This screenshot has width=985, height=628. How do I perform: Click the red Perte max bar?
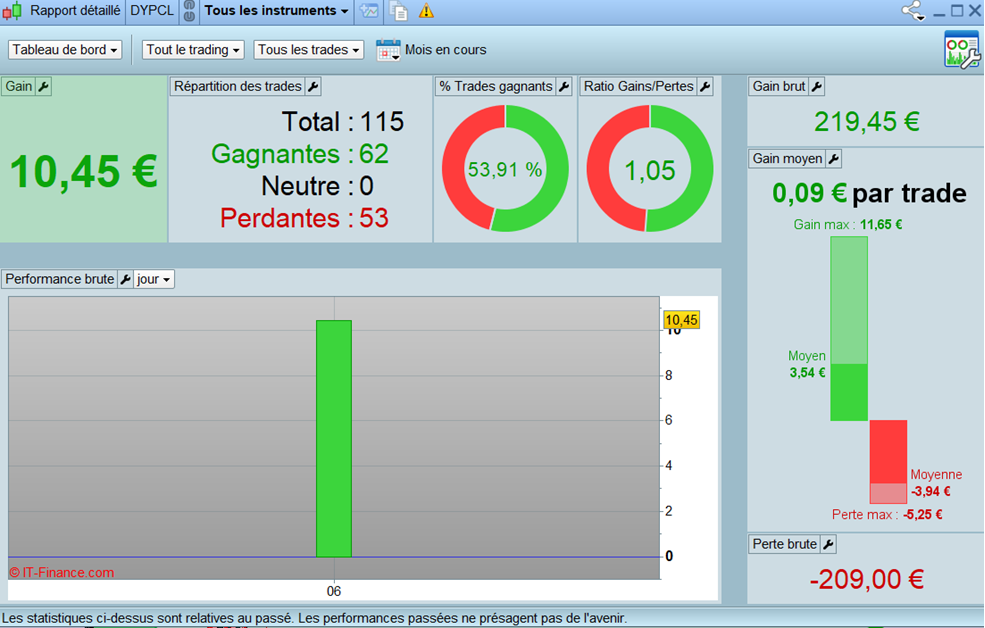888,462
